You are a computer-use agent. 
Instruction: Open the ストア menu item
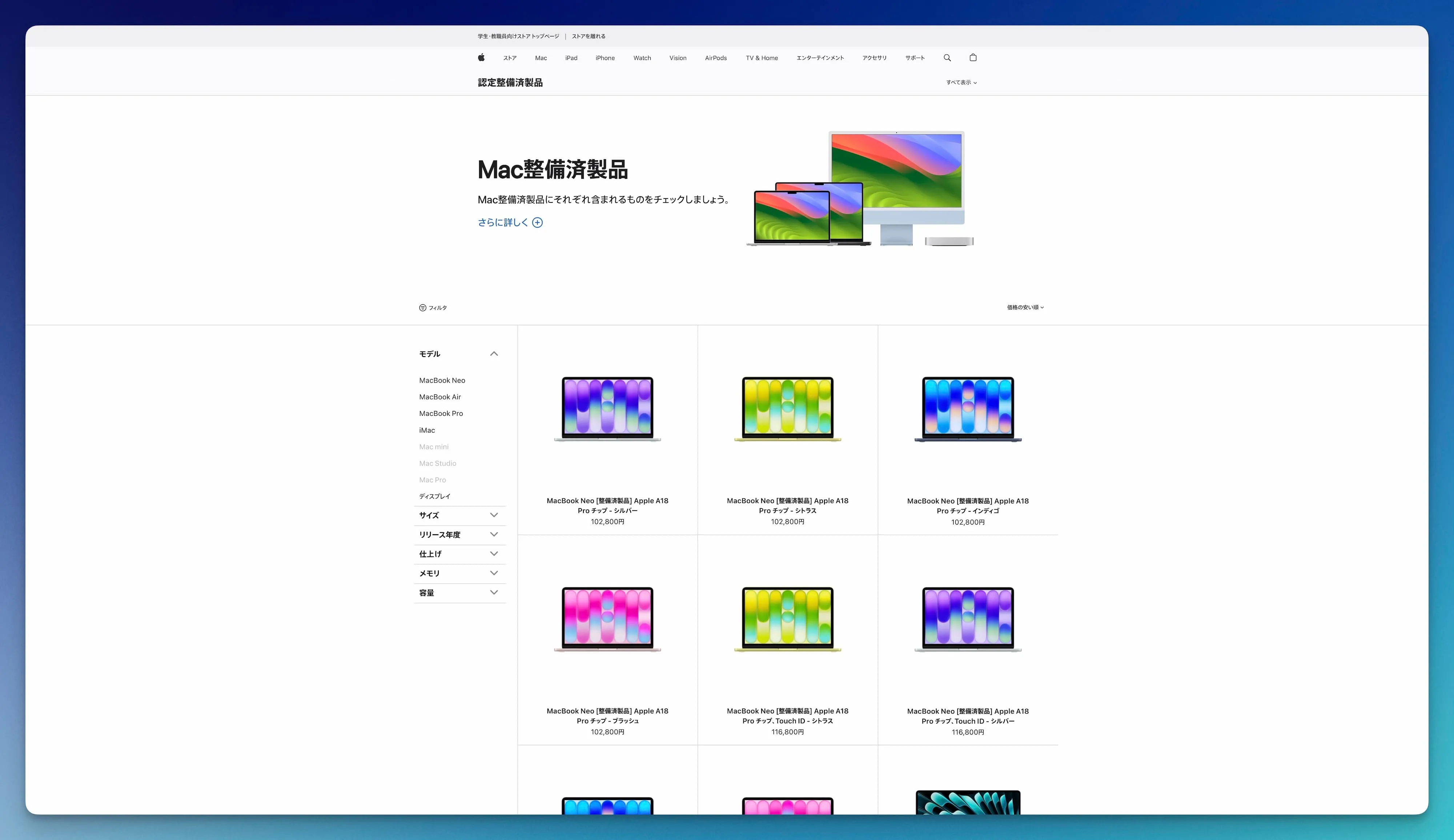[510, 58]
